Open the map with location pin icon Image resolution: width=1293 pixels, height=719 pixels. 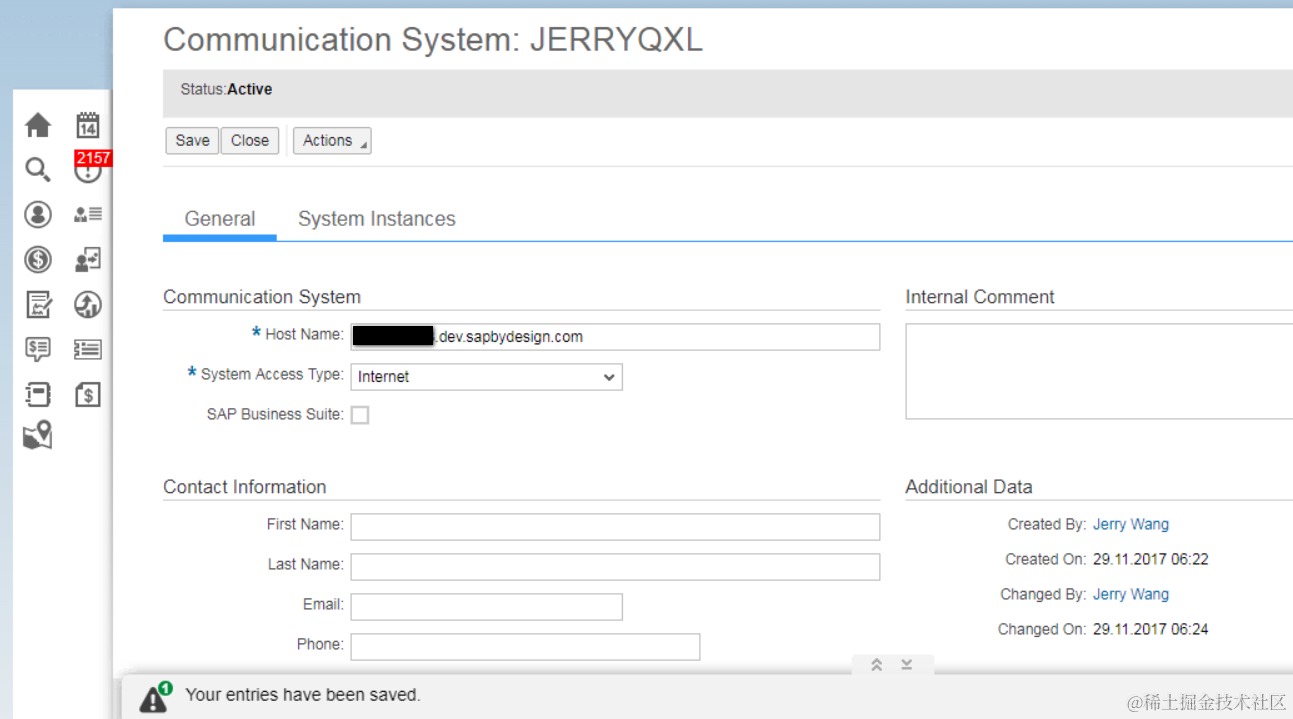[38, 436]
